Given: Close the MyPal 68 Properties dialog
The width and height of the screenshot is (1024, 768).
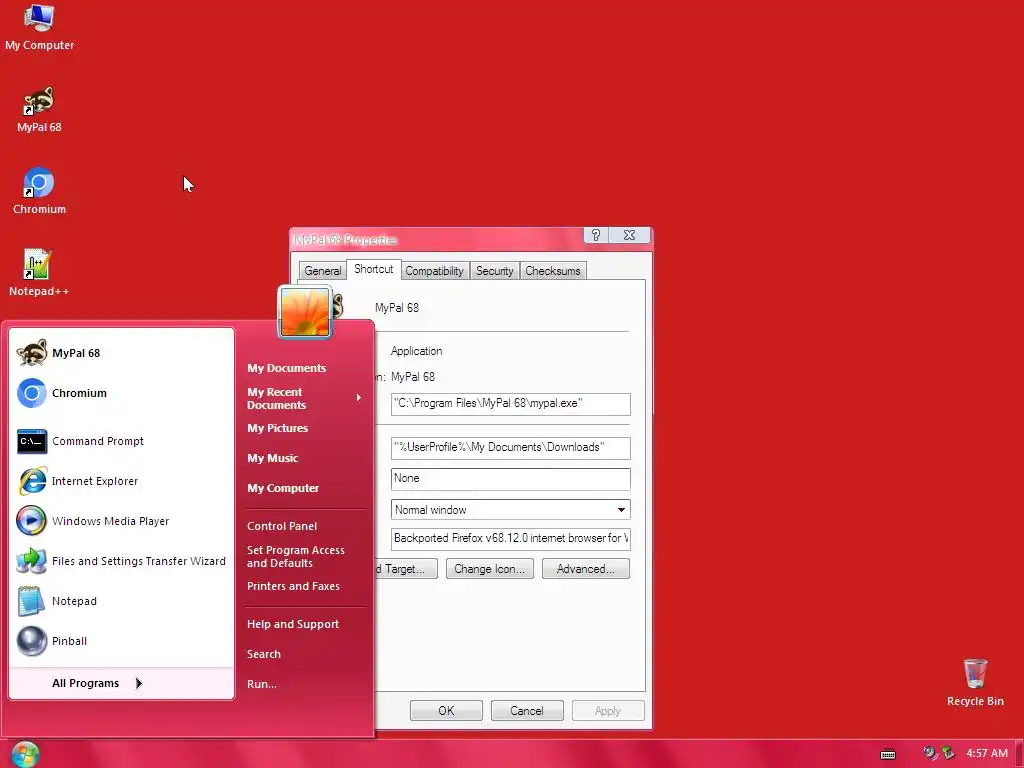Looking at the screenshot, I should coord(630,235).
